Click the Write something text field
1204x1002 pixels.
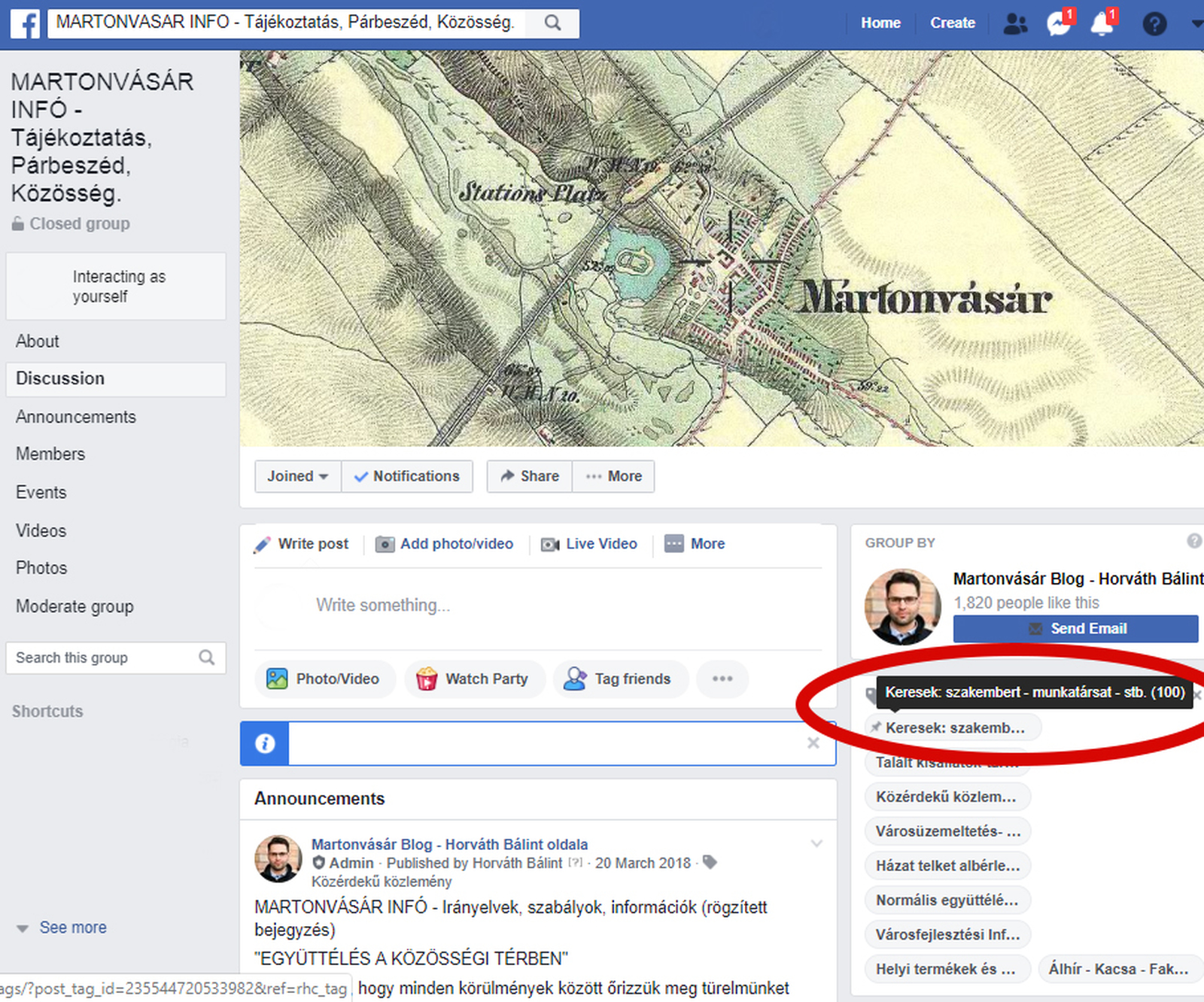click(x=538, y=606)
